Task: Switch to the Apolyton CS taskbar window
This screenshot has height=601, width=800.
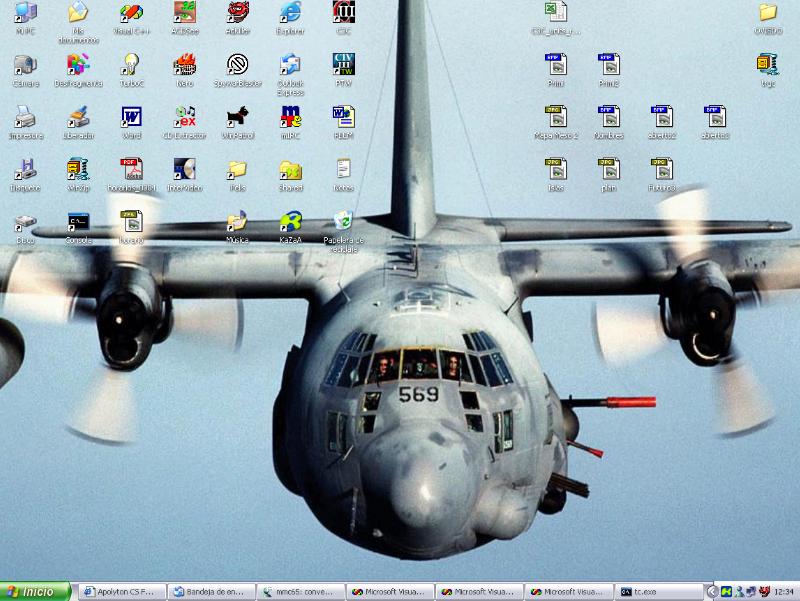Action: 120,592
